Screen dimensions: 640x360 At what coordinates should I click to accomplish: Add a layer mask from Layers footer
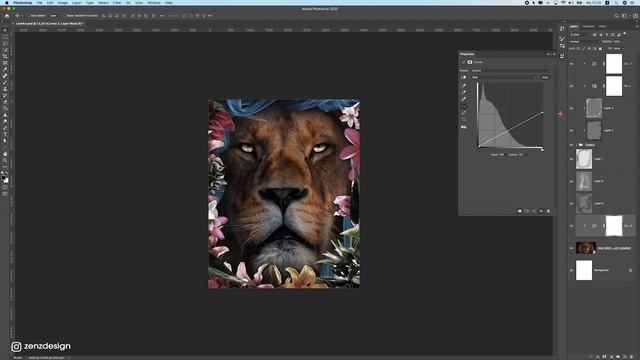[604, 357]
